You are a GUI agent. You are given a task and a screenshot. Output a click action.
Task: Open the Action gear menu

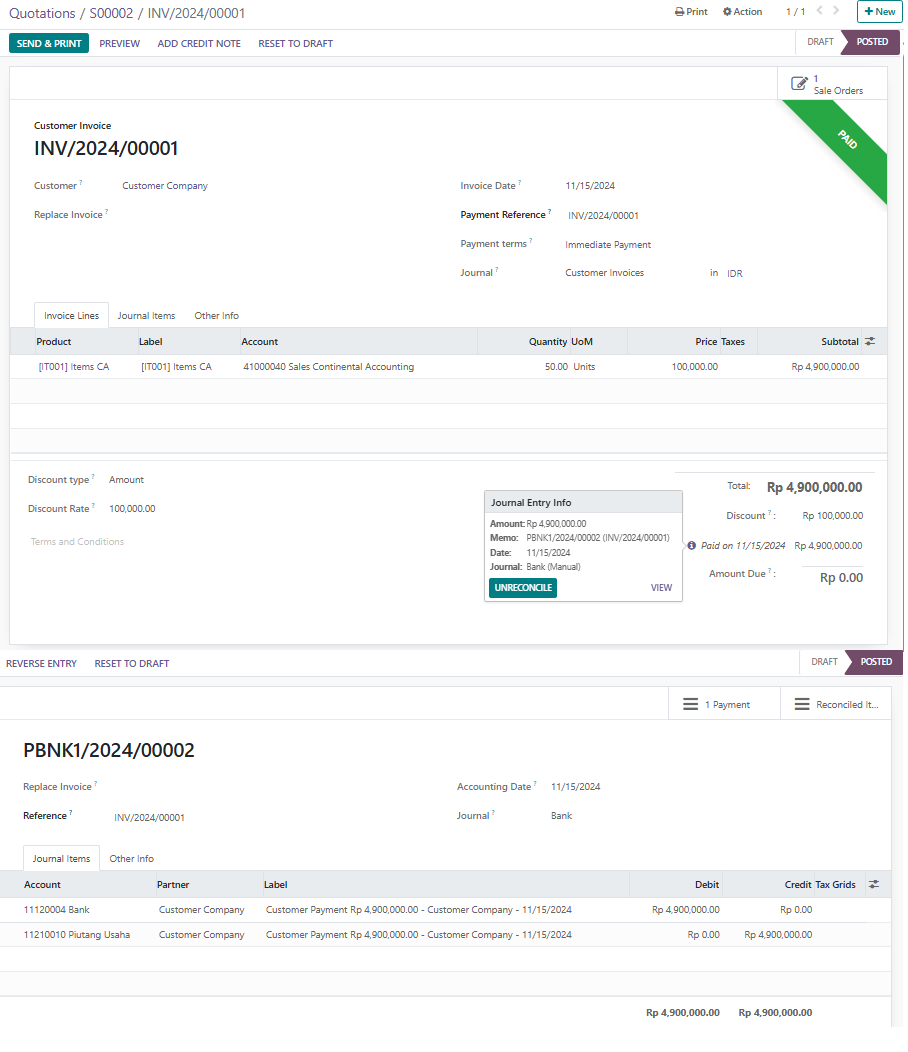pyautogui.click(x=728, y=12)
